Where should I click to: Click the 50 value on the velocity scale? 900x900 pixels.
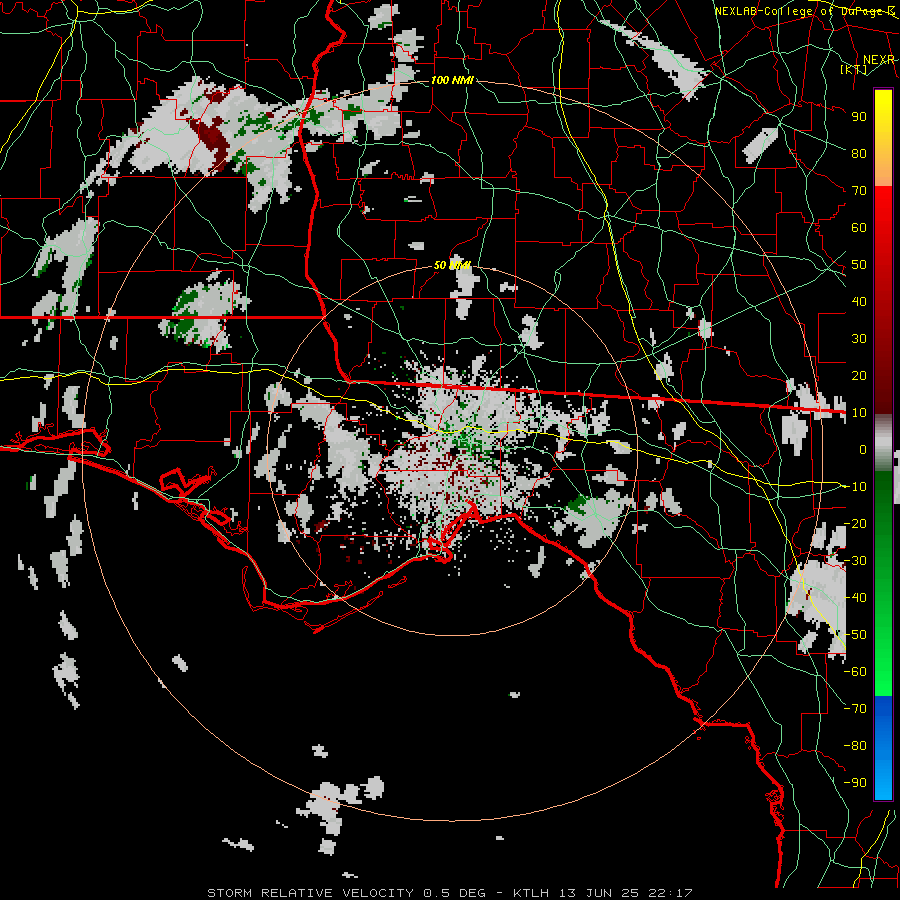[859, 265]
